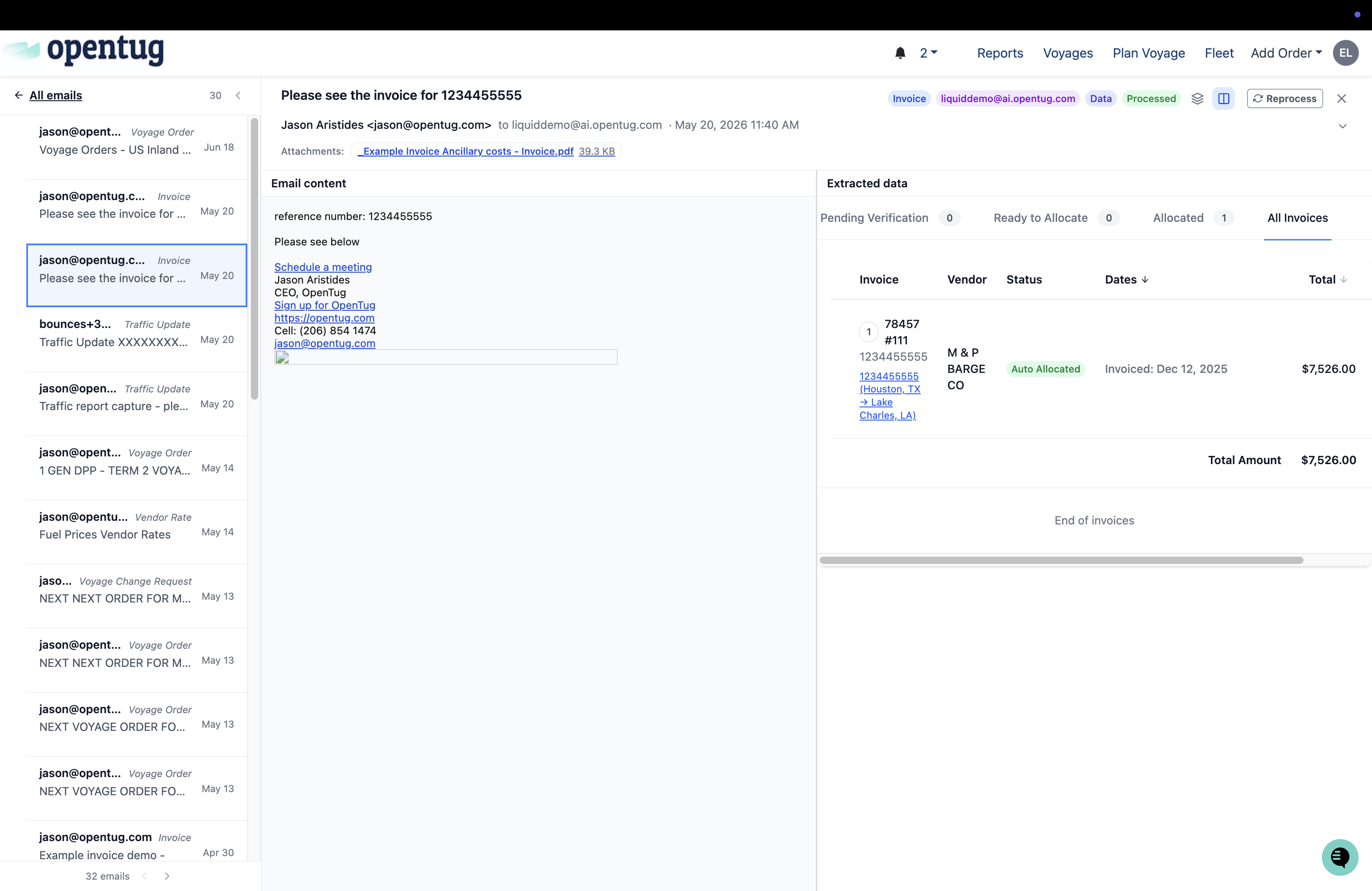Screen dimensions: 1372x891
Task: Open the support chat bubble
Action: 1340,857
